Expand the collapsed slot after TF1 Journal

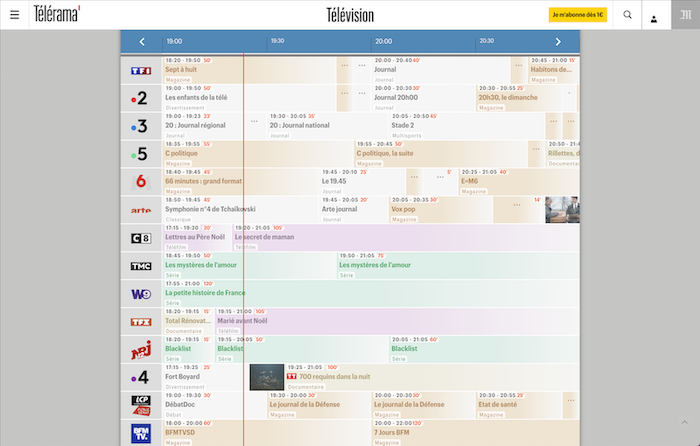click(518, 66)
